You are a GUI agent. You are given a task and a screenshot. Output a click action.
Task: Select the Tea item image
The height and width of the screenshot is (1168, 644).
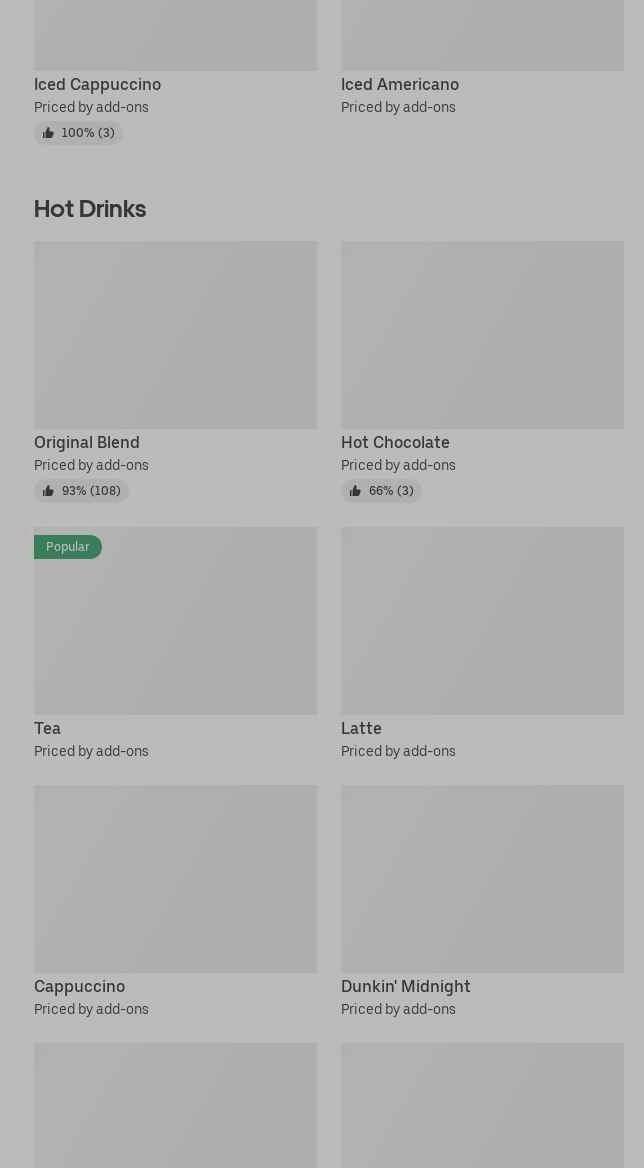coord(176,620)
